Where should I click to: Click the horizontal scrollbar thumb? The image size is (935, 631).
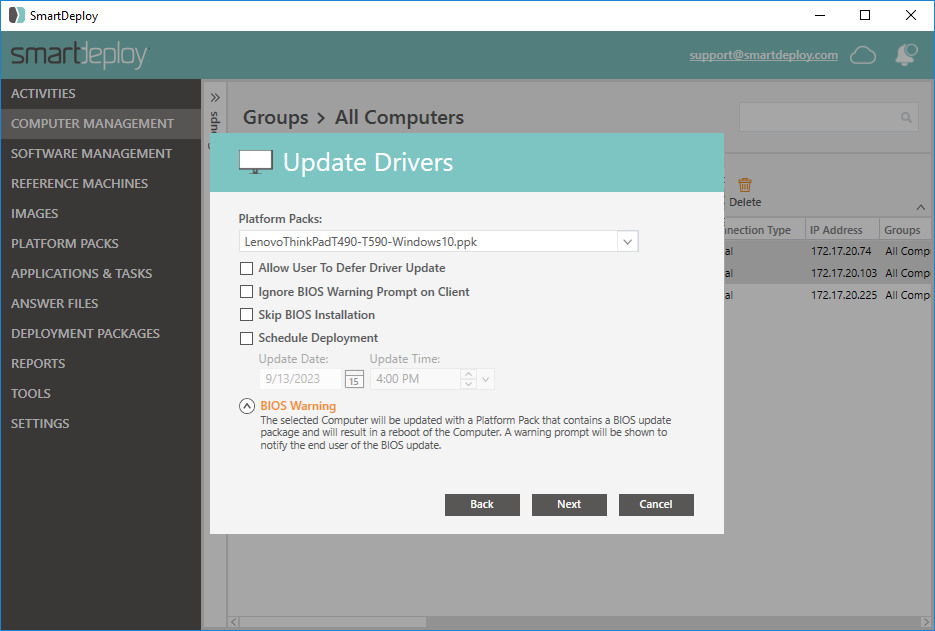pos(333,622)
